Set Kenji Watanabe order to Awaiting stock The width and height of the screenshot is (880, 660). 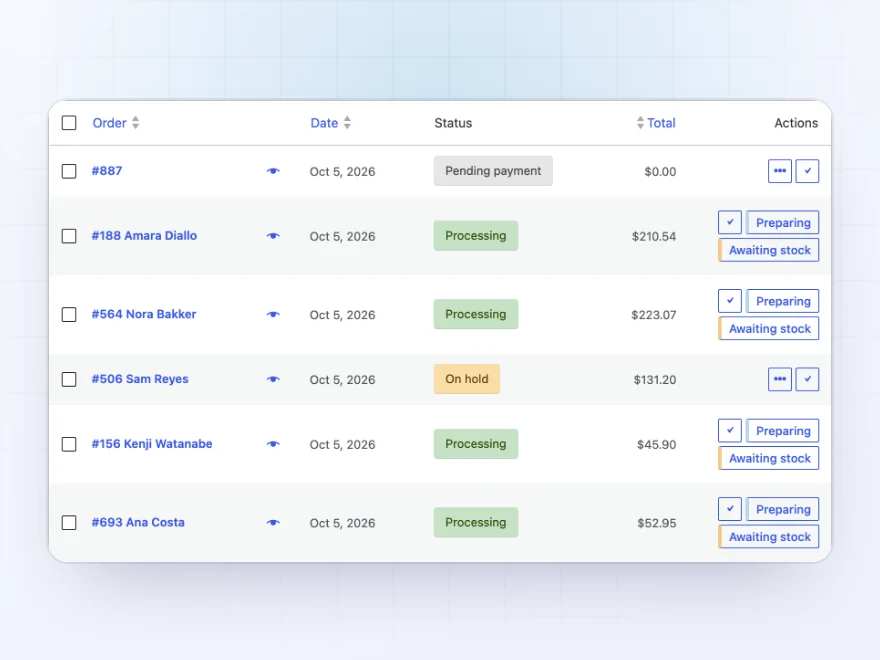768,458
